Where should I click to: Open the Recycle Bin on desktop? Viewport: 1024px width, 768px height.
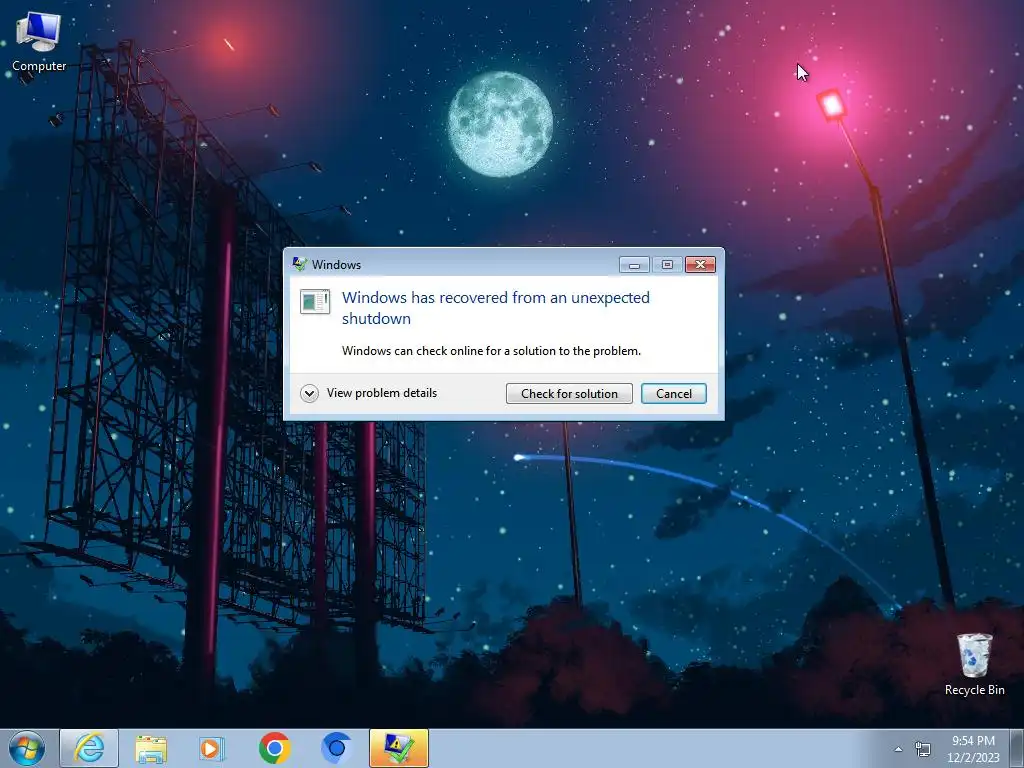pyautogui.click(x=974, y=664)
